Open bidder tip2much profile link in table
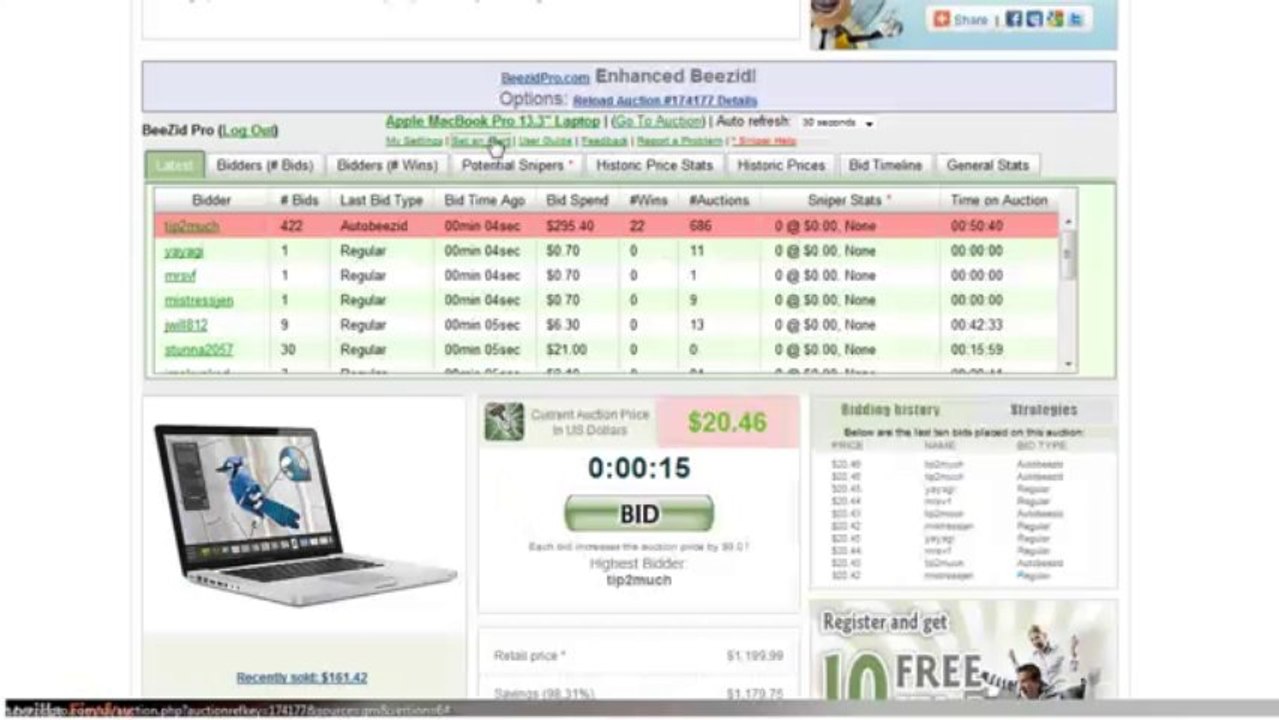Viewport: 1279px width, 720px height. [x=191, y=226]
